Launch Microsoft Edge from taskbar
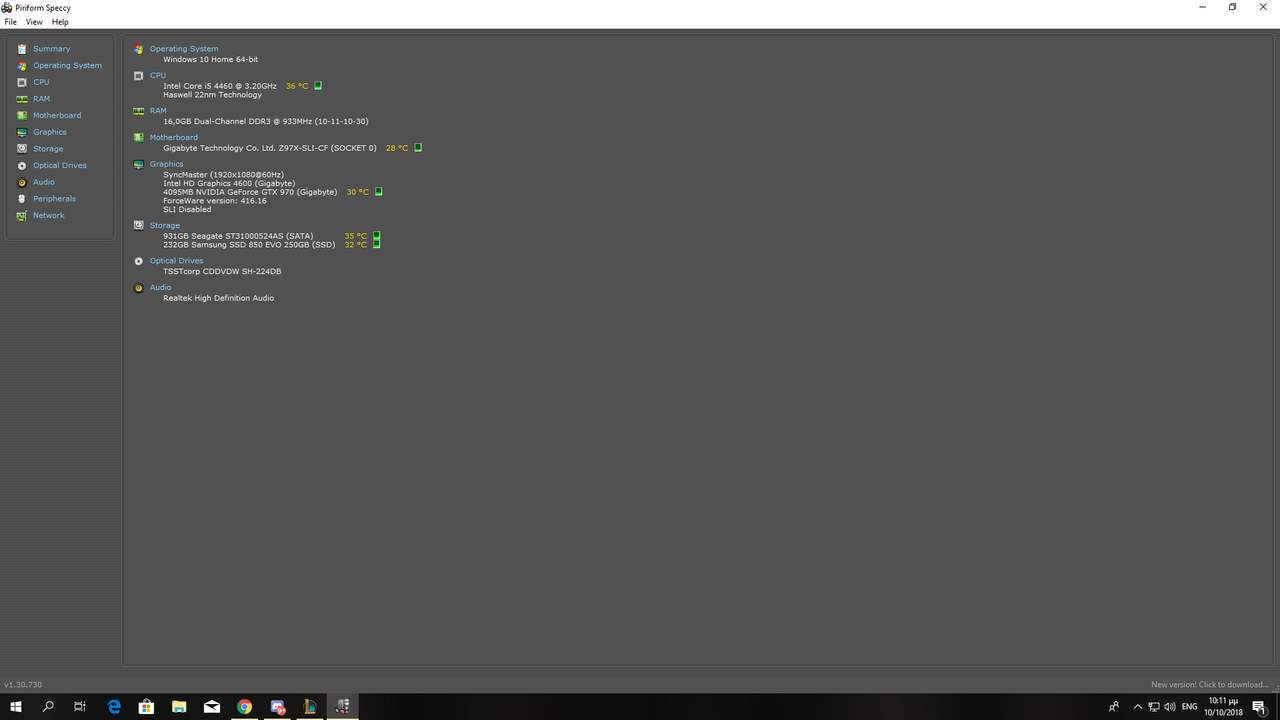The width and height of the screenshot is (1280, 720). 114,707
